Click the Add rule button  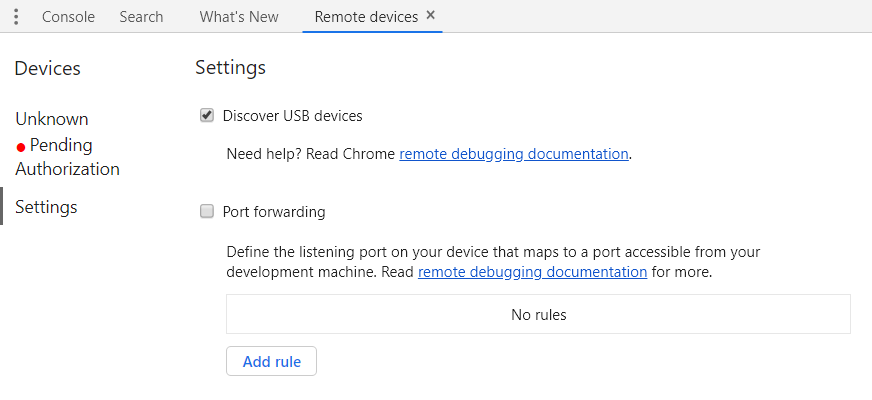[271, 361]
